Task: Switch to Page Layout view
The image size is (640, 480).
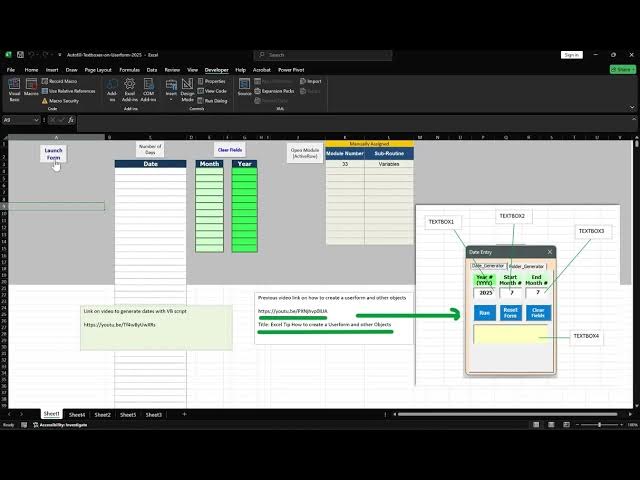Action: point(551,425)
